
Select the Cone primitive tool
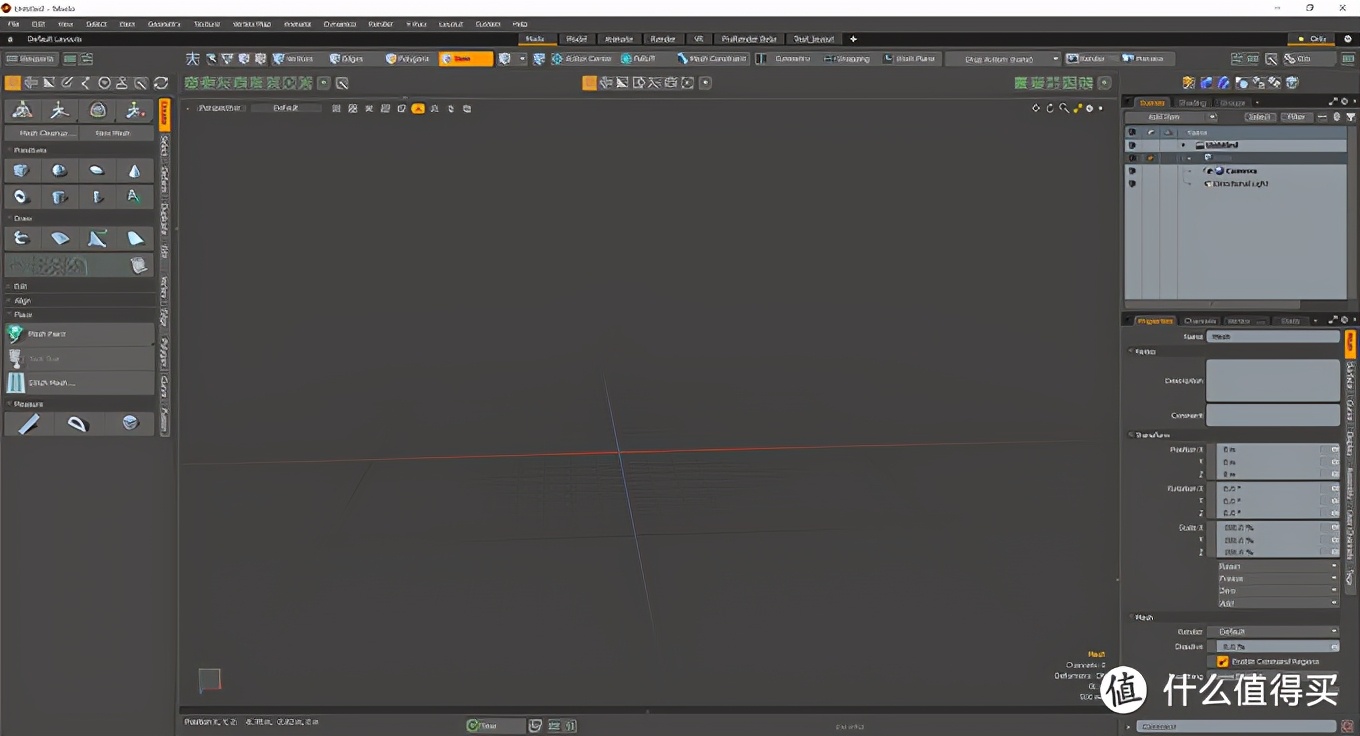pyautogui.click(x=134, y=171)
